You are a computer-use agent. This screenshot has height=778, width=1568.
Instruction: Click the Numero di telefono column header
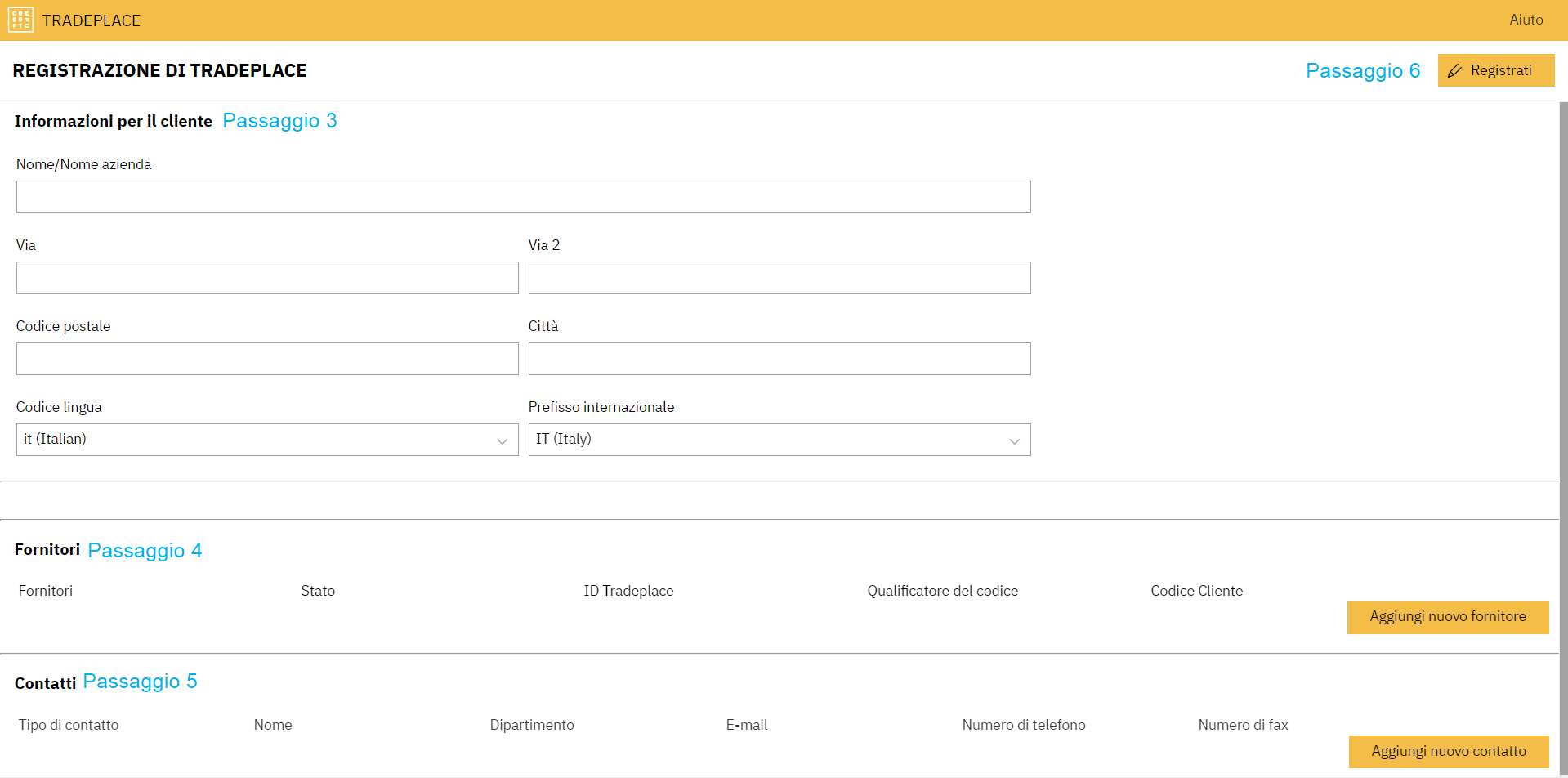(x=1023, y=725)
